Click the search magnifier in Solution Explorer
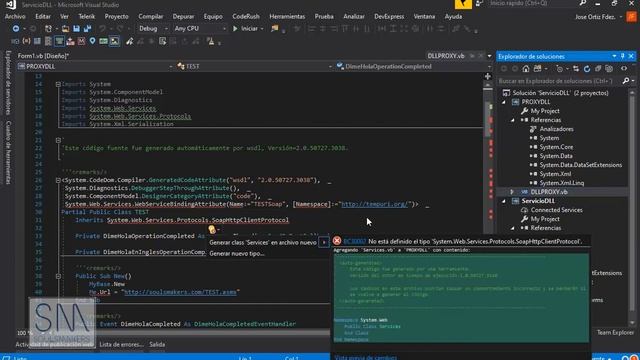The height and width of the screenshot is (360, 640). 626,81
